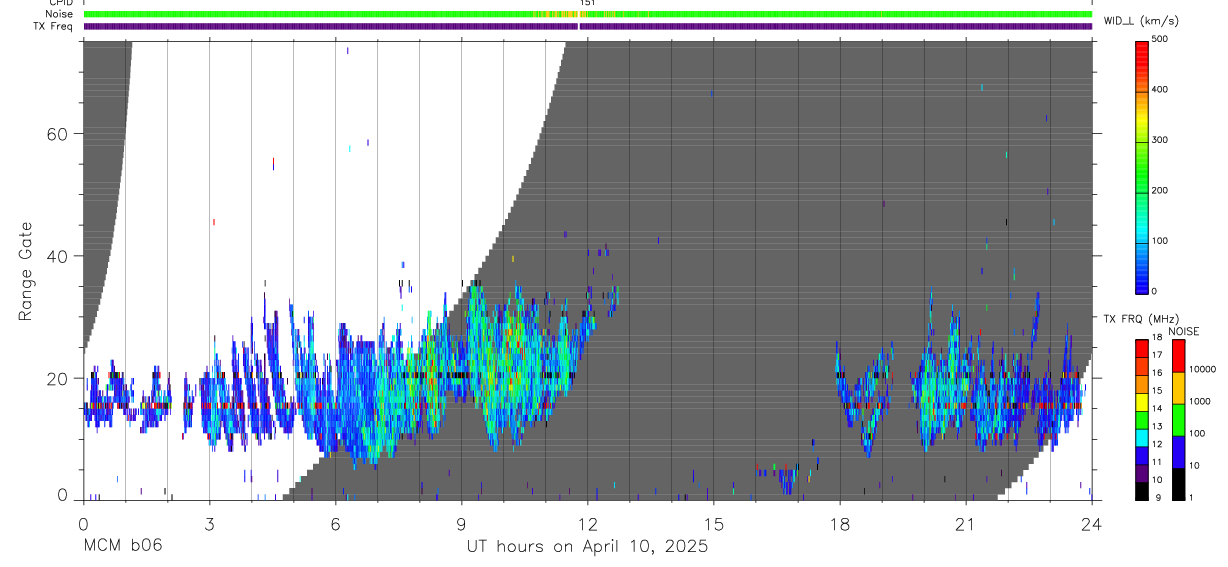This screenshot has height=567, width=1228.
Task: Pick the green 13–14 MHz frequency swatch
Action: 1143,420
